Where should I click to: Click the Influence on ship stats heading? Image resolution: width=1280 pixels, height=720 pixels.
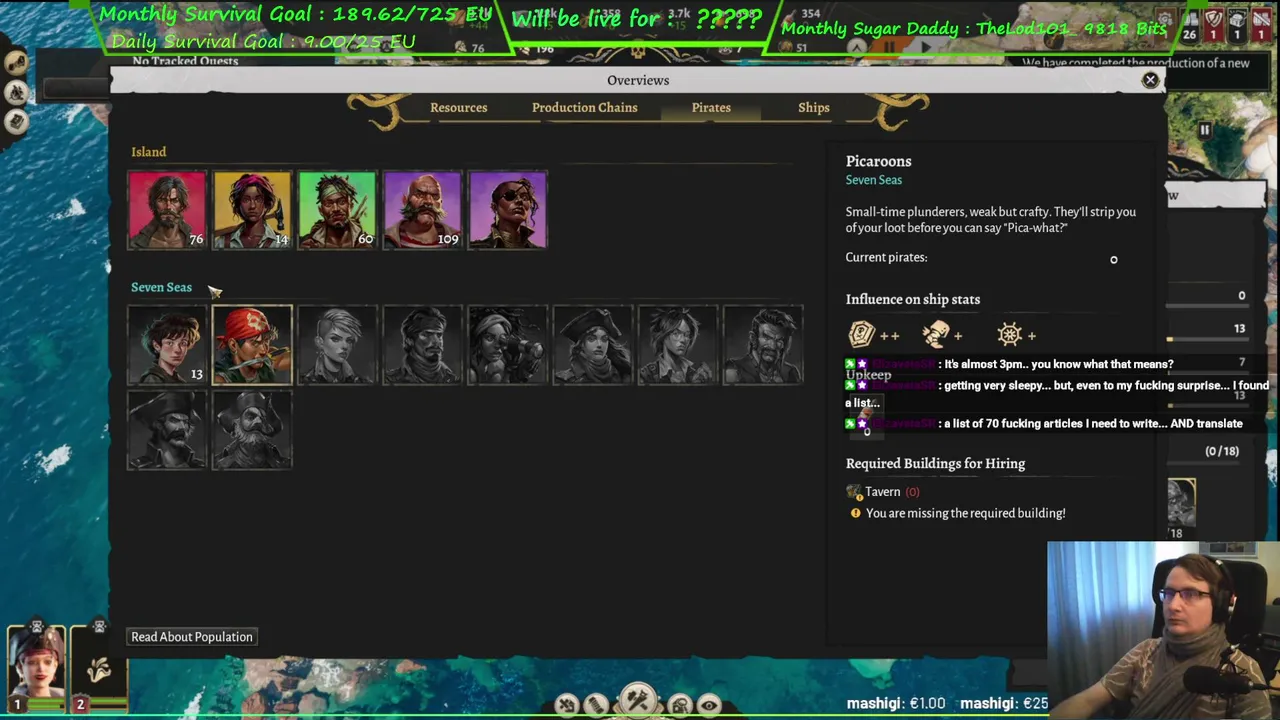(x=913, y=299)
